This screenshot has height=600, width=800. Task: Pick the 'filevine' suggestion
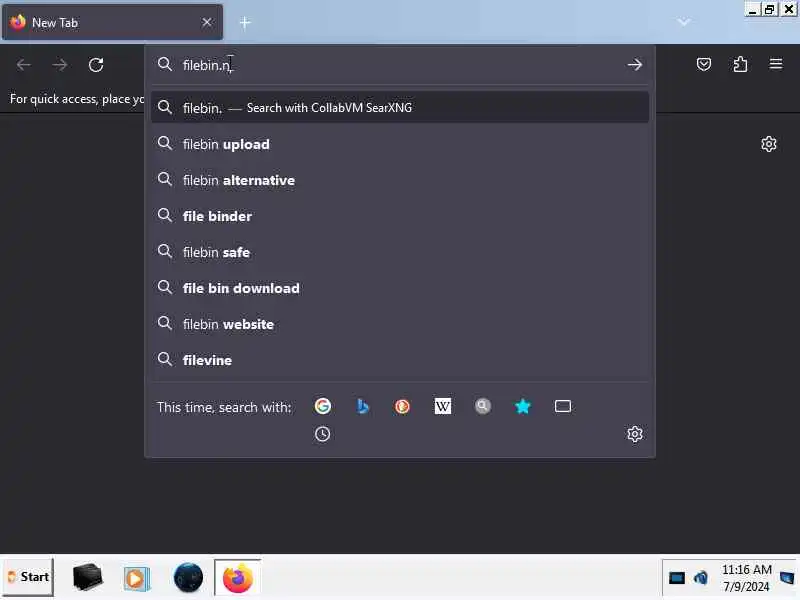pos(399,360)
